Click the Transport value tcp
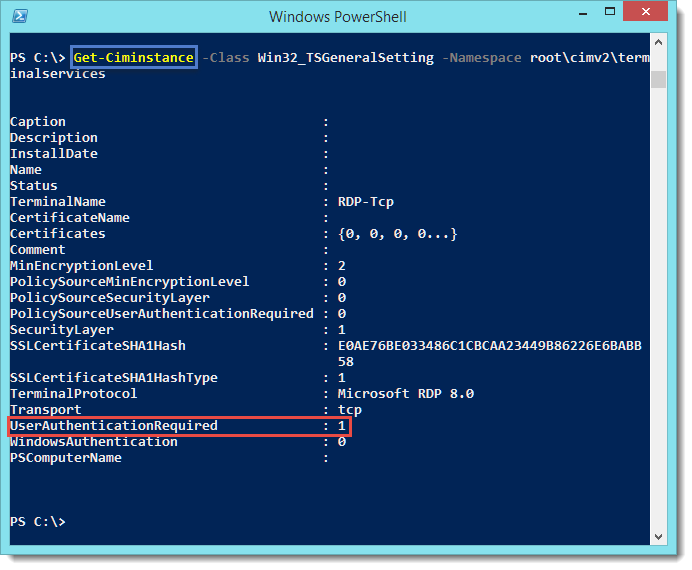The width and height of the screenshot is (692, 570). click(350, 410)
